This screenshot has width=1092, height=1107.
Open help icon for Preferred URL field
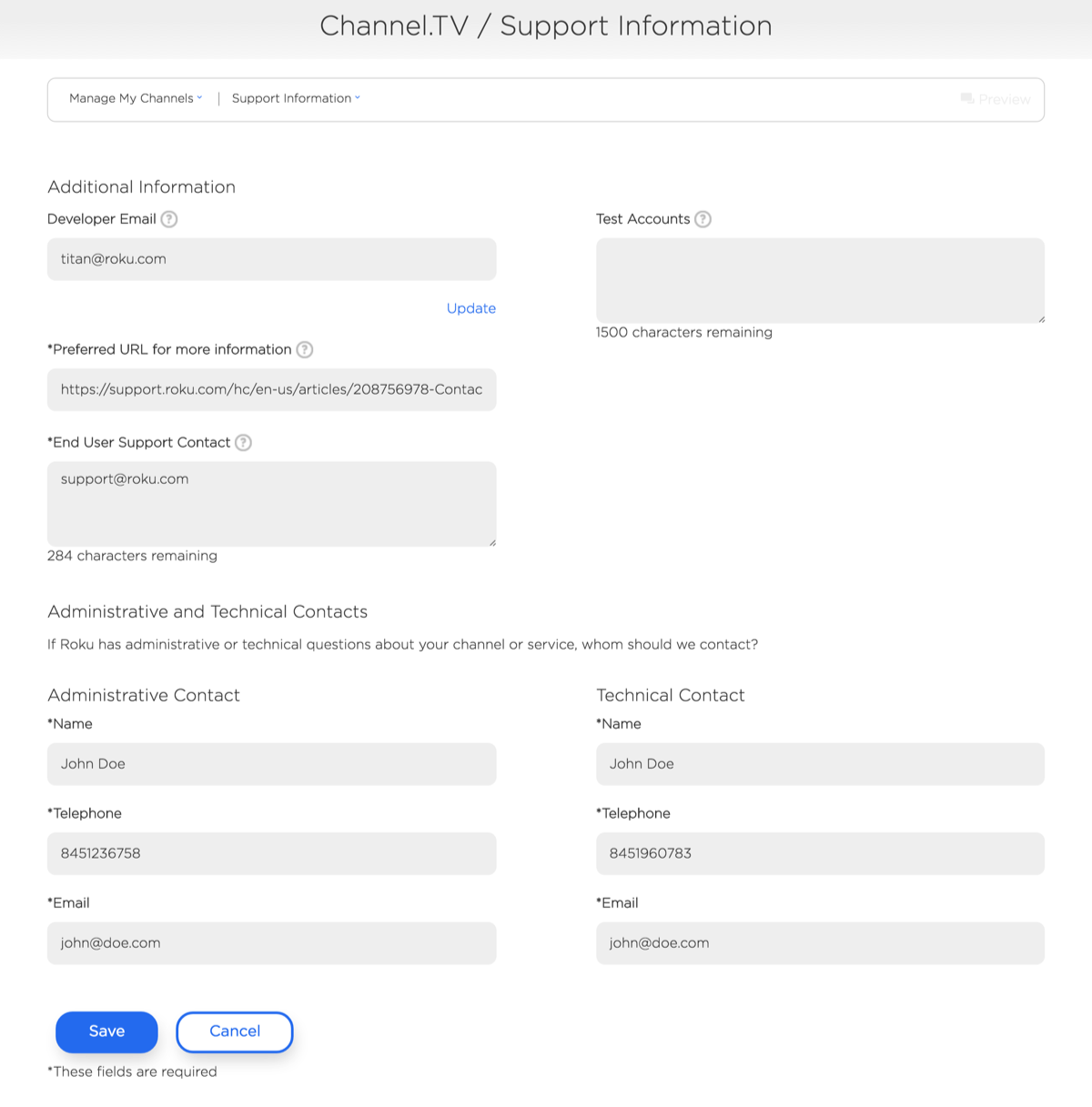click(x=305, y=349)
